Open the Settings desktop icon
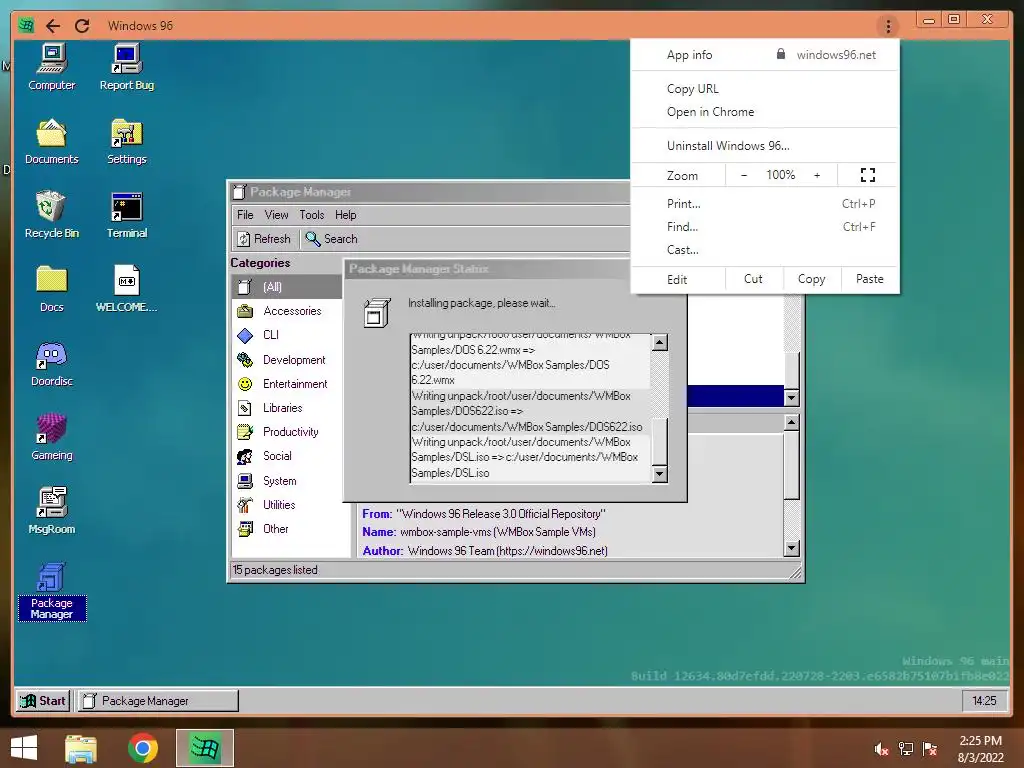 [x=127, y=141]
